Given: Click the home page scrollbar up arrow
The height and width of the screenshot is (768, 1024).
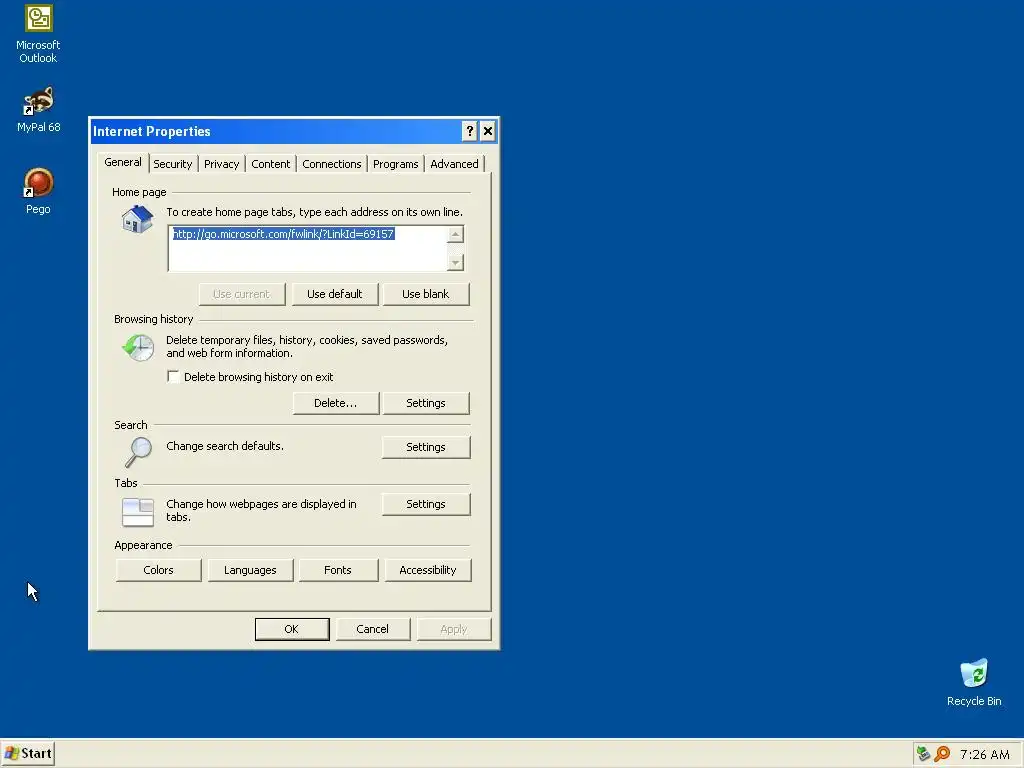Looking at the screenshot, I should (x=456, y=234).
